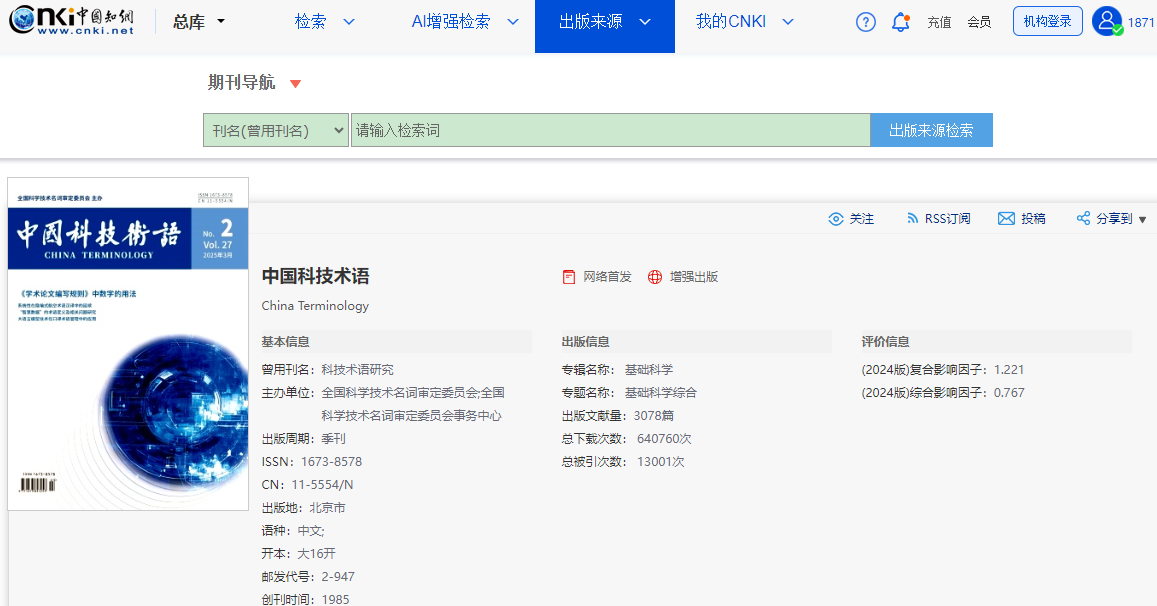Expand the AI增强检索 chevron

513,22
